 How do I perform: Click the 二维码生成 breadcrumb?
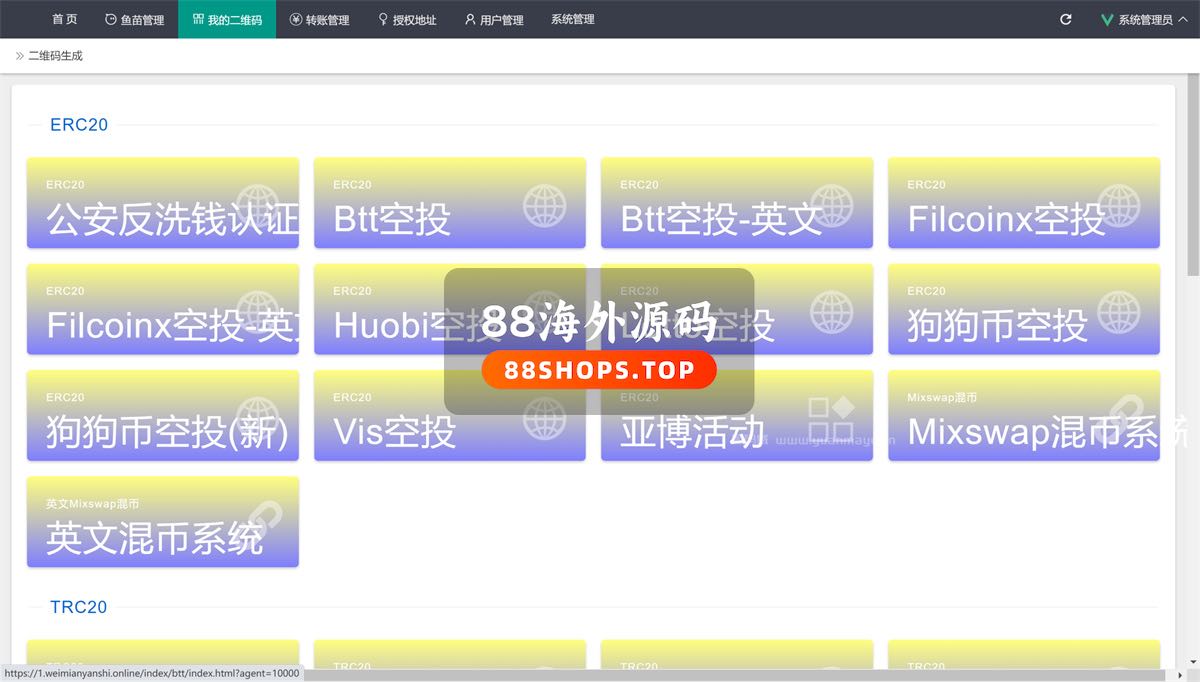pos(55,56)
